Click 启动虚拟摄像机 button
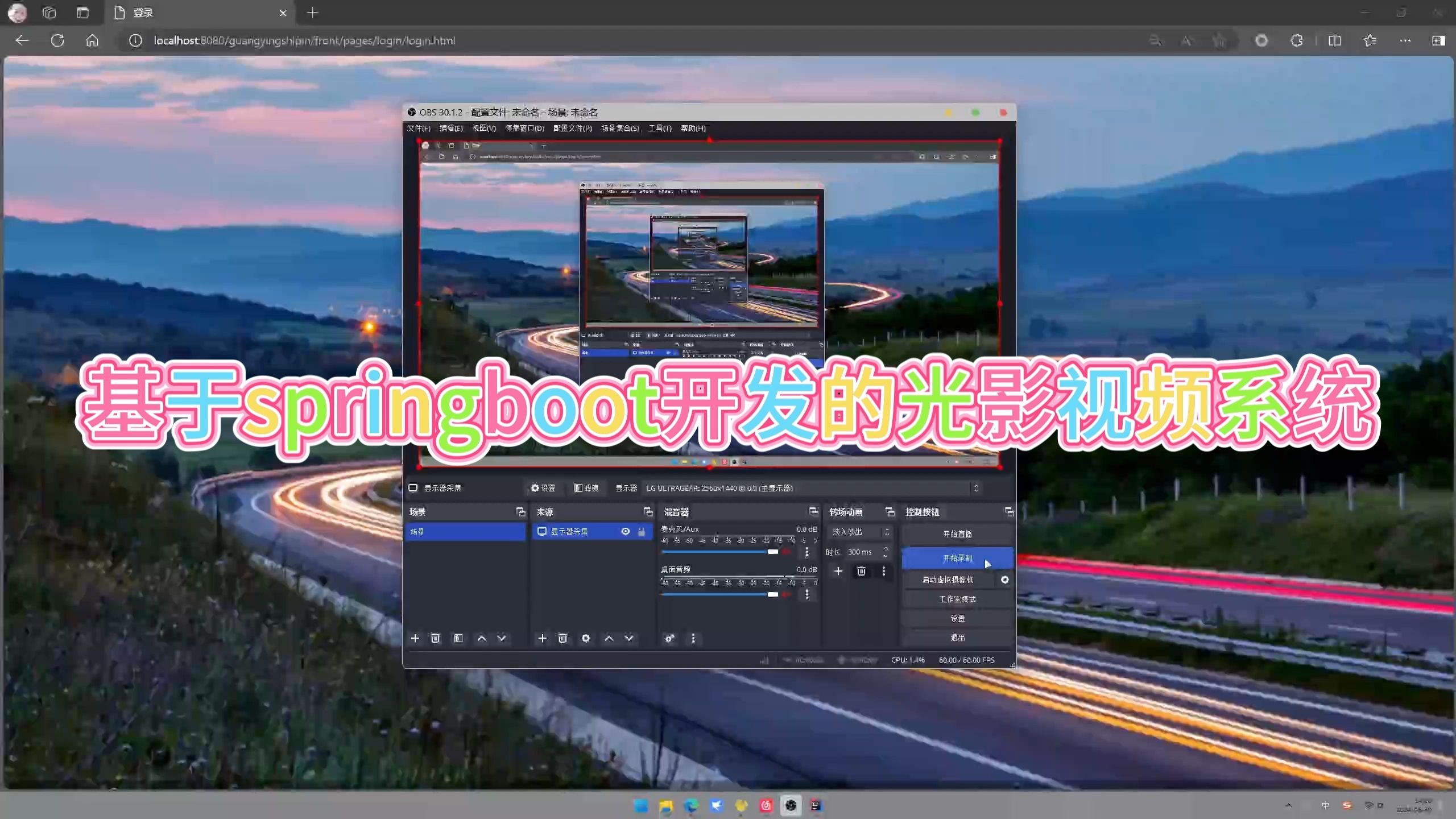 click(x=948, y=580)
